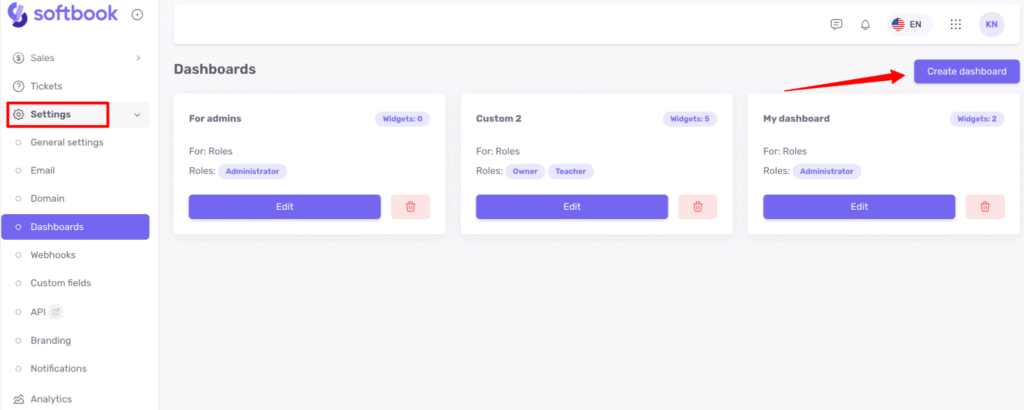Open the chat messages icon

(836, 24)
